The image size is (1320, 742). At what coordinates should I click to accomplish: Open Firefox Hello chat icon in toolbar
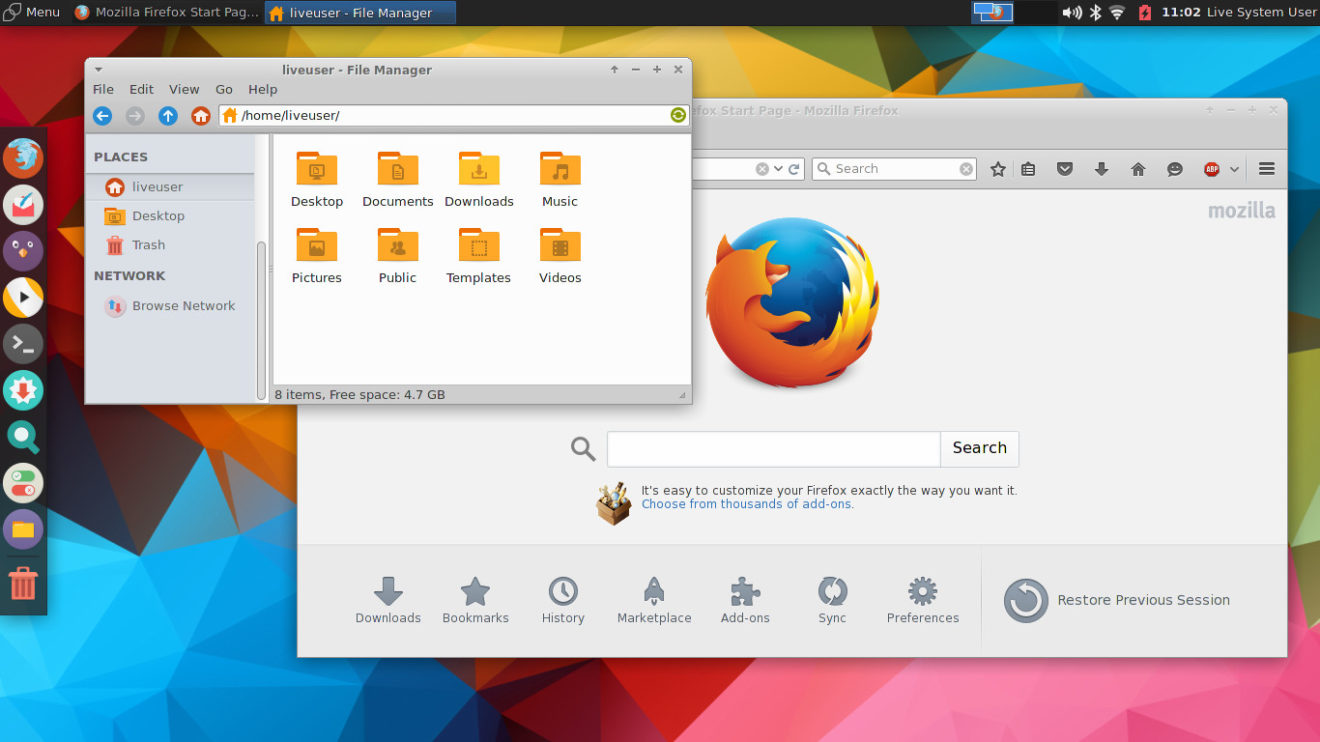1174,168
